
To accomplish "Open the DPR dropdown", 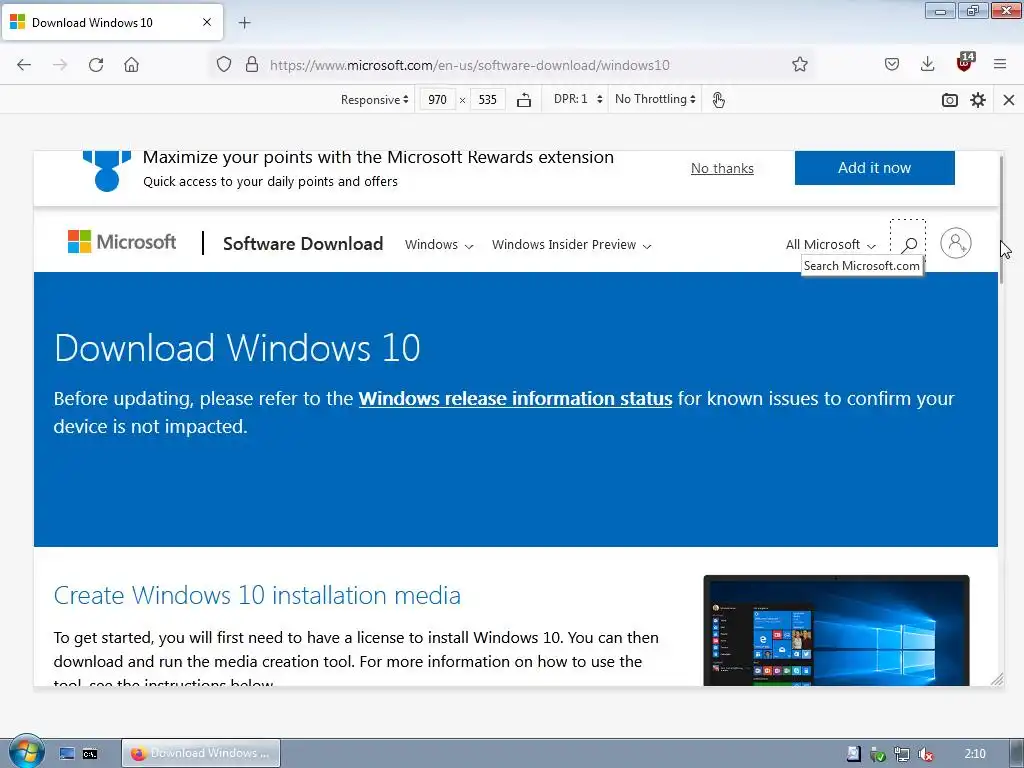I will [x=577, y=99].
